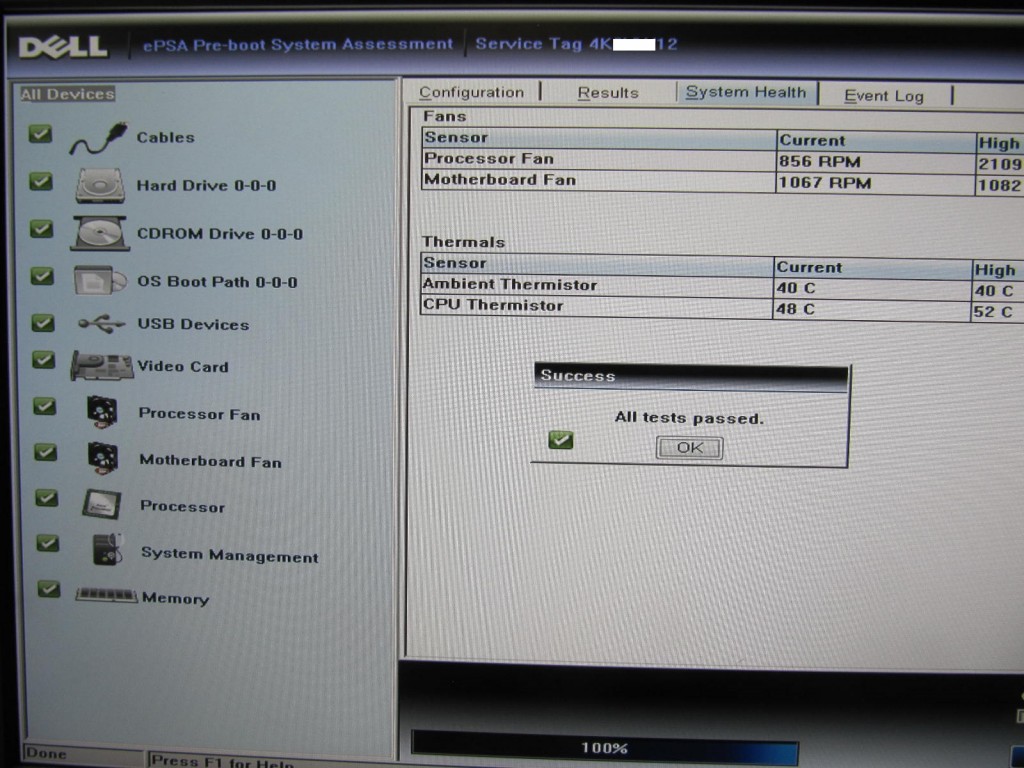Select the OS Boot Path icon

click(x=99, y=281)
